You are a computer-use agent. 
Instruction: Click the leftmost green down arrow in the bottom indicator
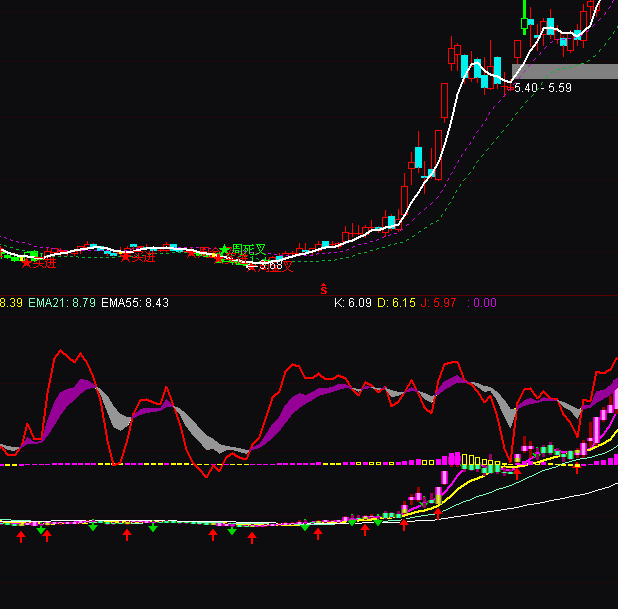point(41,529)
